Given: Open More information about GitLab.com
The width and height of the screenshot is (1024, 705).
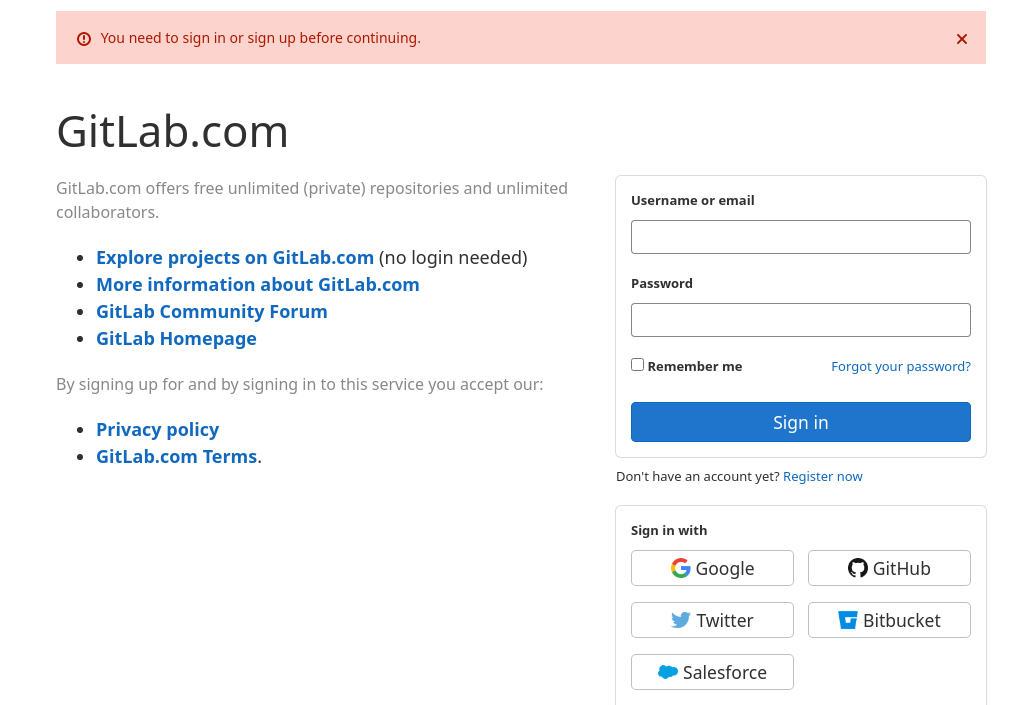Looking at the screenshot, I should click(258, 285).
